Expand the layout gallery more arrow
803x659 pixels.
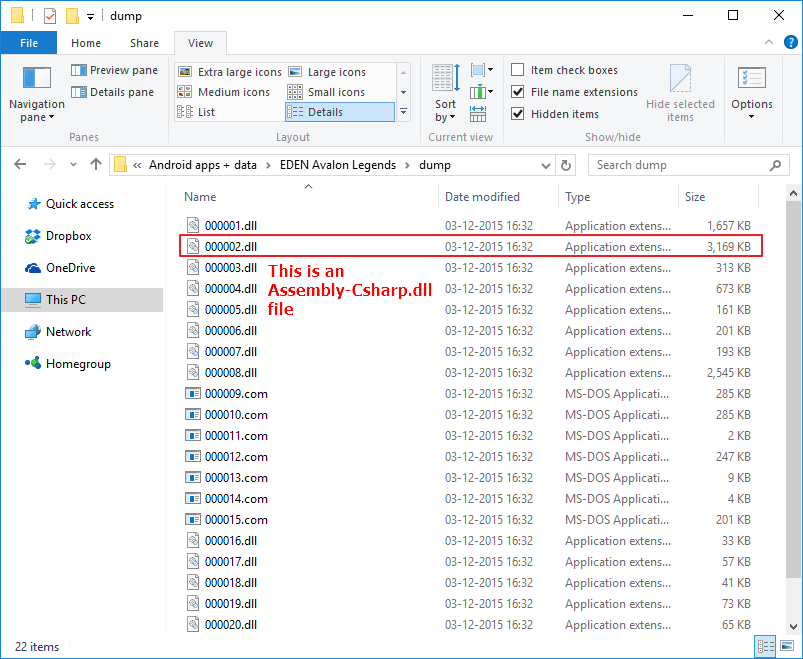point(404,112)
